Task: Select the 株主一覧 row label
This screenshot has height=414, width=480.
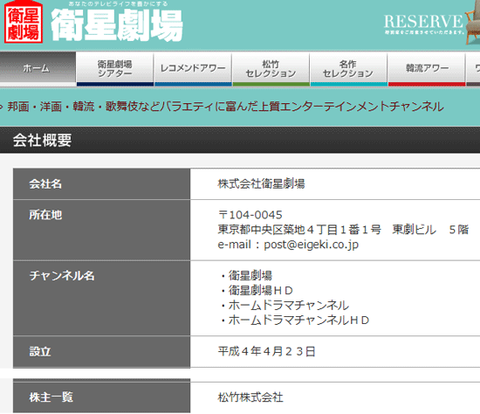Action: coord(51,397)
